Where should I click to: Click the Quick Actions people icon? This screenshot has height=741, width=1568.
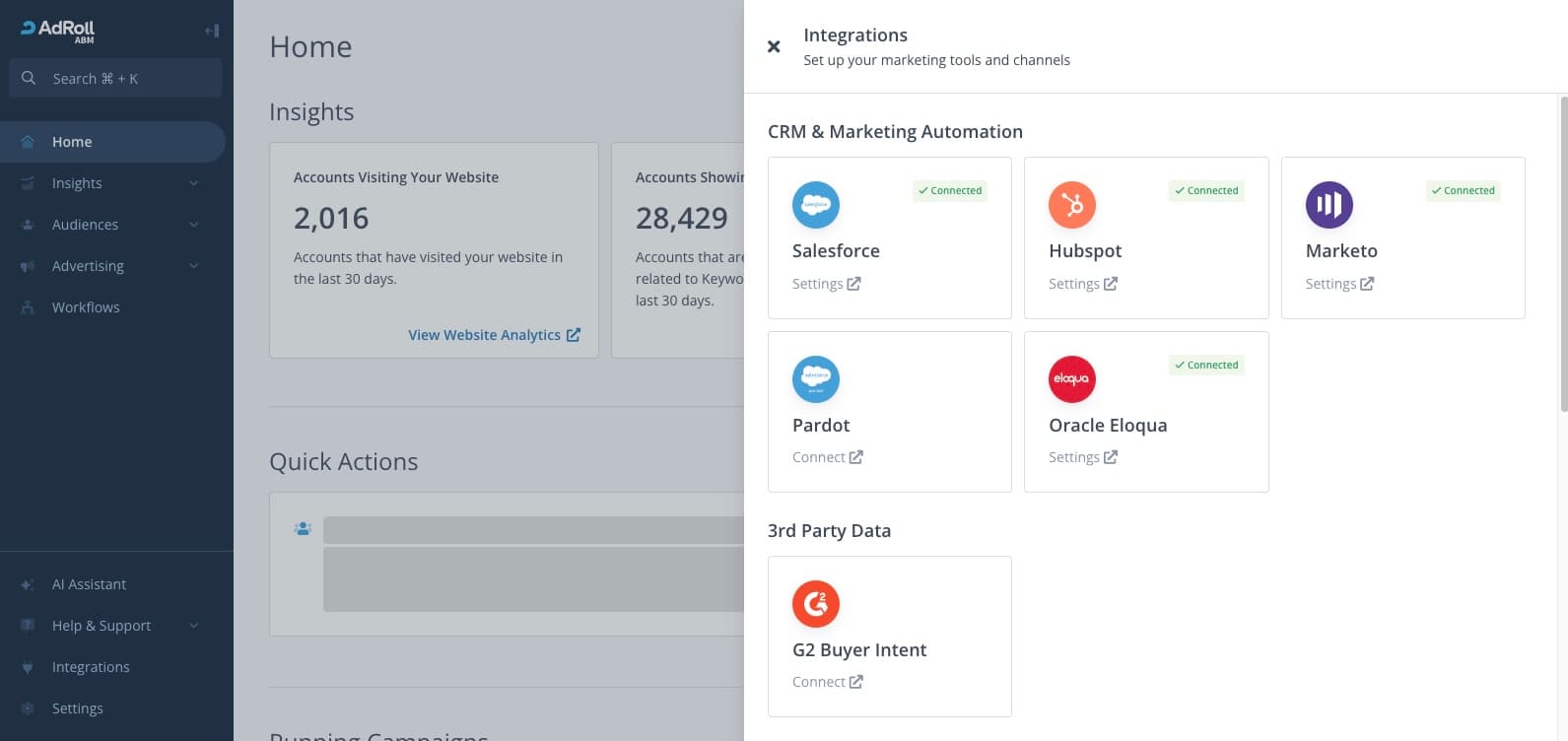coord(303,529)
